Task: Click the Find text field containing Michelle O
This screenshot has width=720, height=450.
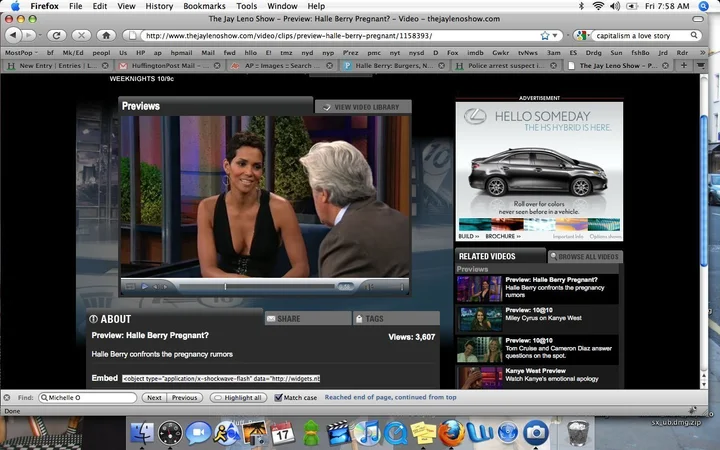Action: pos(88,398)
